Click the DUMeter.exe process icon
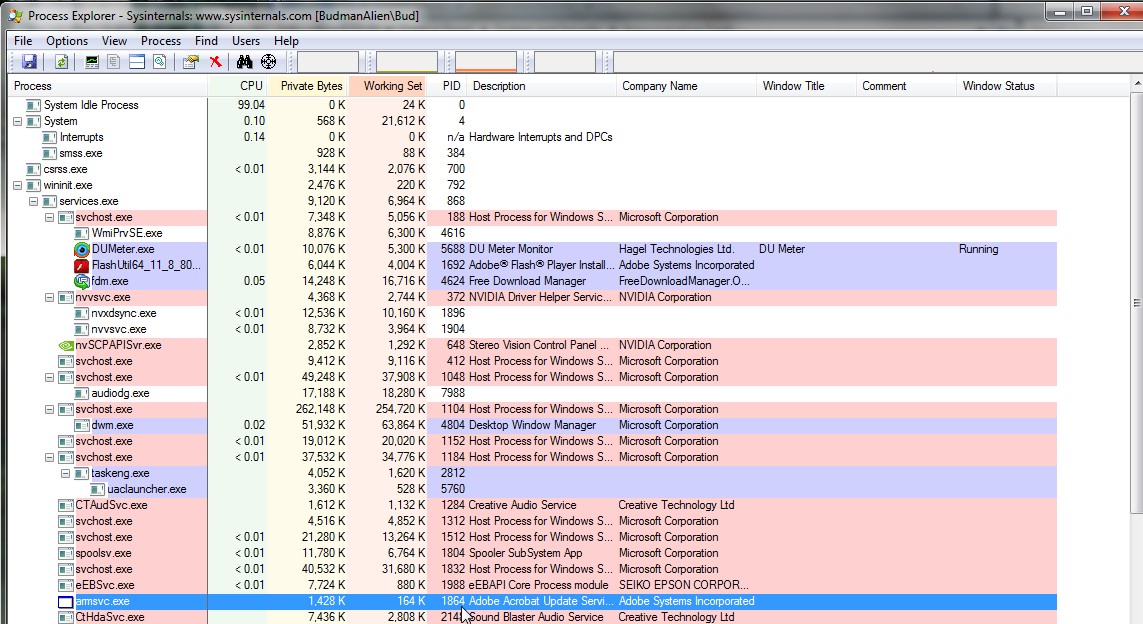The height and width of the screenshot is (624, 1143). pos(82,249)
